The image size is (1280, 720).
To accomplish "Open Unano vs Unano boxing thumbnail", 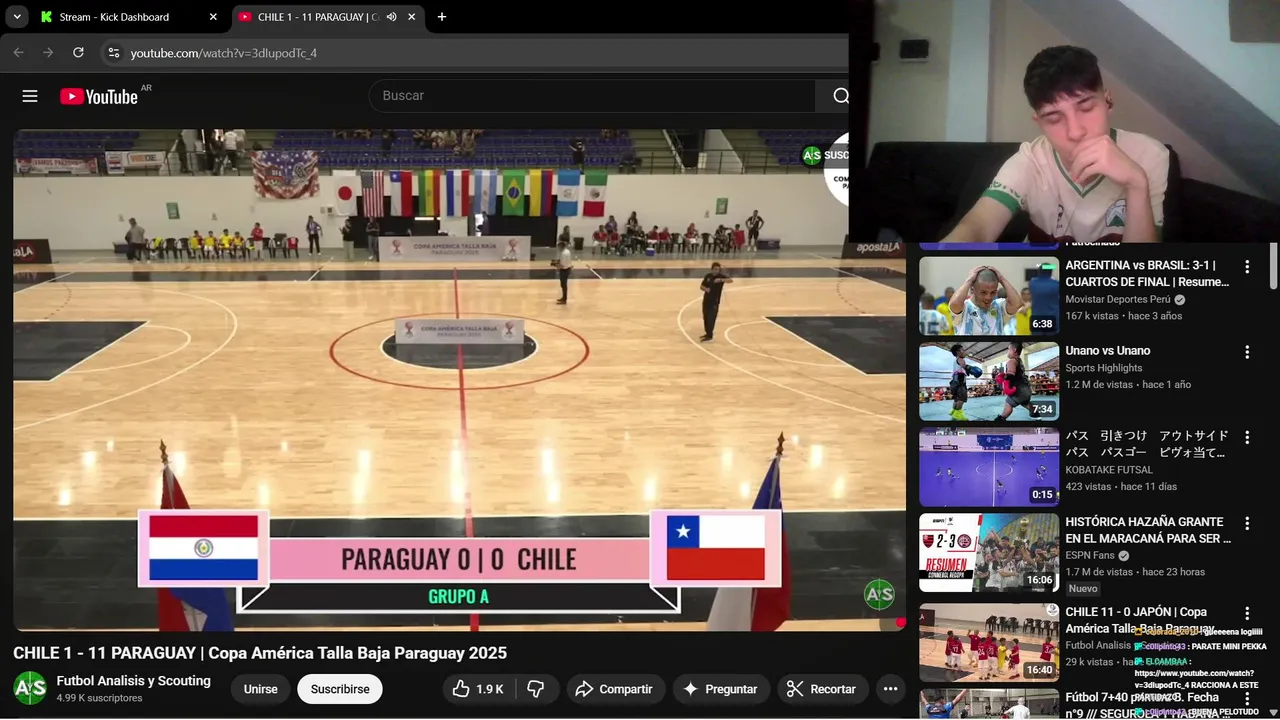I will click(x=989, y=381).
